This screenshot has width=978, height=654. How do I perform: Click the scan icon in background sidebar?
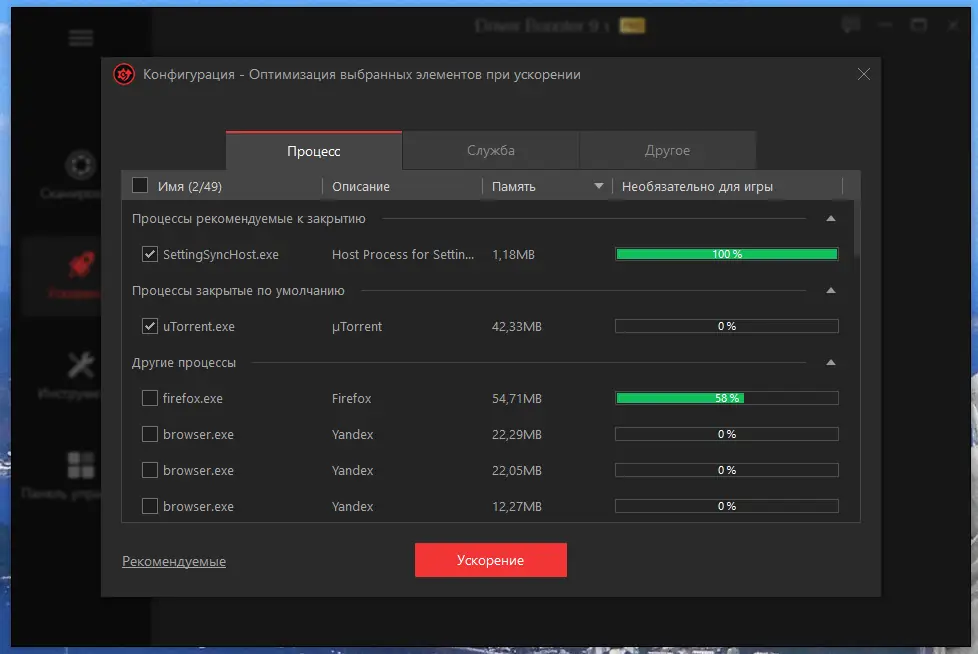(80, 165)
